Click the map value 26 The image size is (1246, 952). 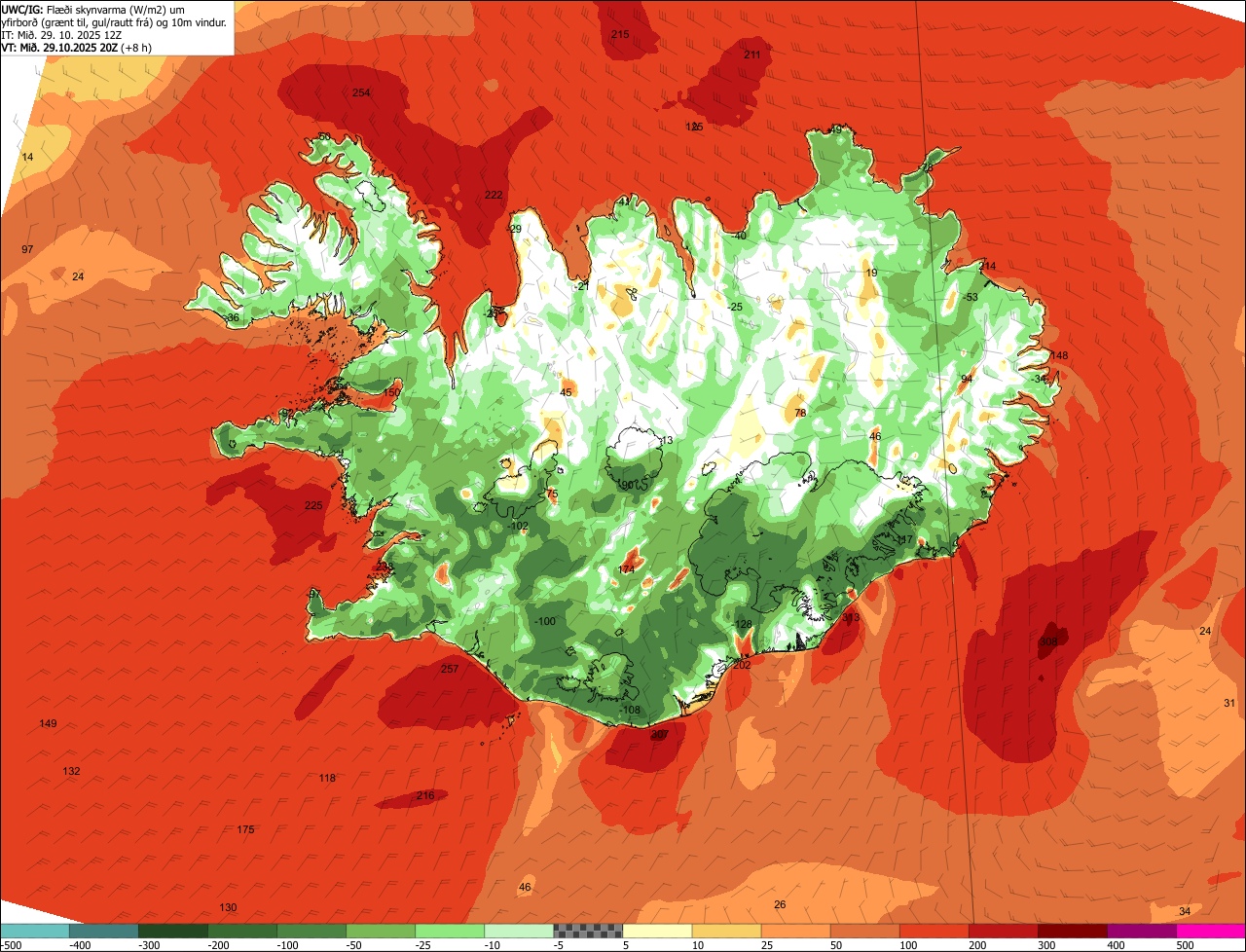[x=780, y=905]
